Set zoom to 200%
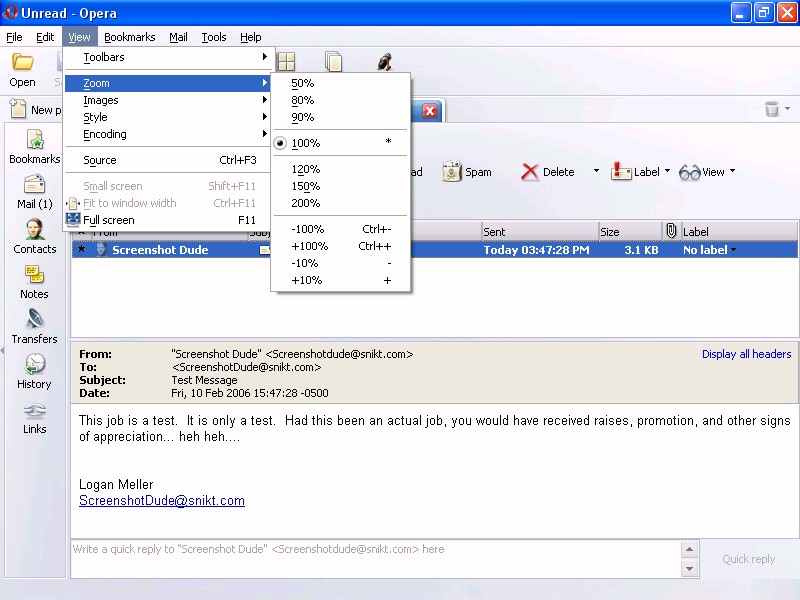This screenshot has height=600, width=800. click(x=340, y=203)
